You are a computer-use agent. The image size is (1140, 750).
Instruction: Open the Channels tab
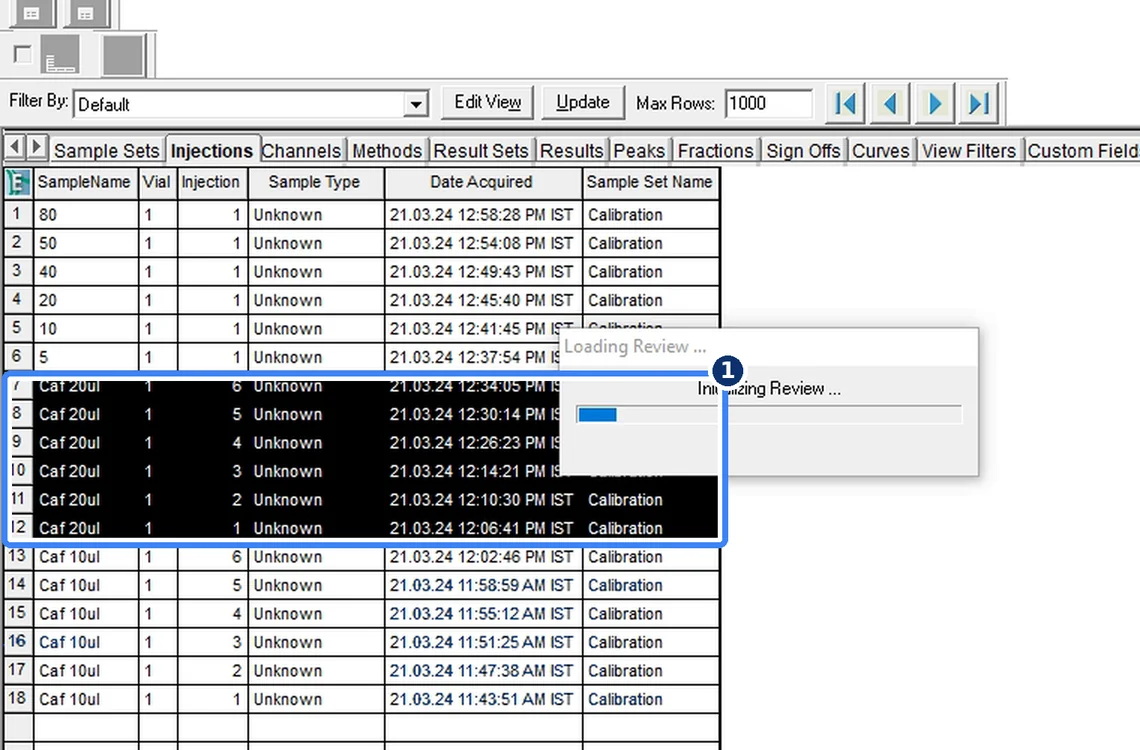[302, 150]
